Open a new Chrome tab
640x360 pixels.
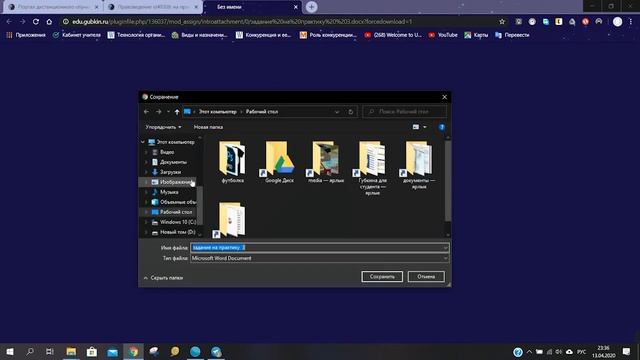coord(311,7)
